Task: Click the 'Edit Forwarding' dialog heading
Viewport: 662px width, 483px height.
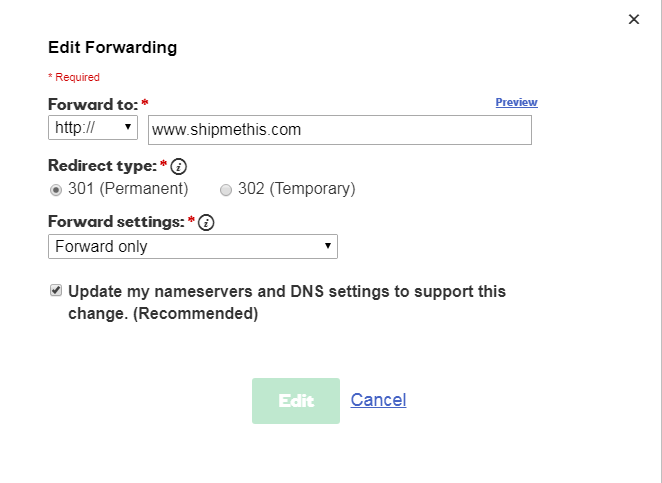Action: [112, 47]
